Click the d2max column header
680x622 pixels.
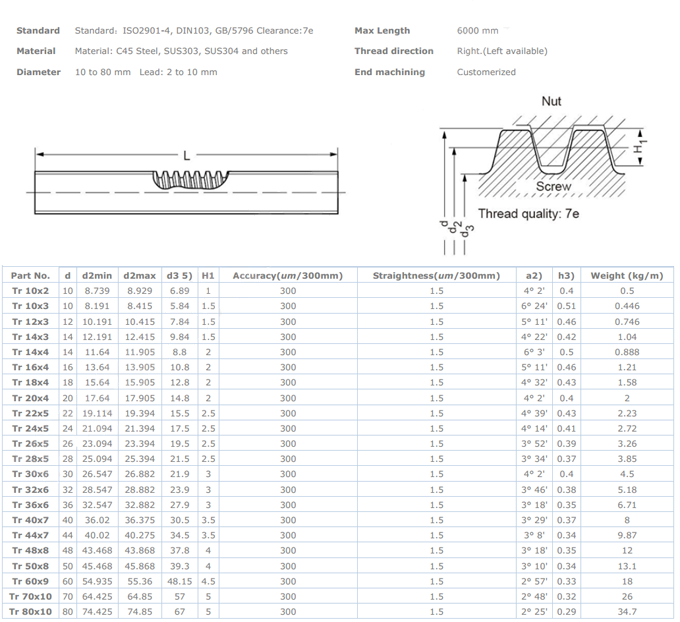pyautogui.click(x=140, y=275)
